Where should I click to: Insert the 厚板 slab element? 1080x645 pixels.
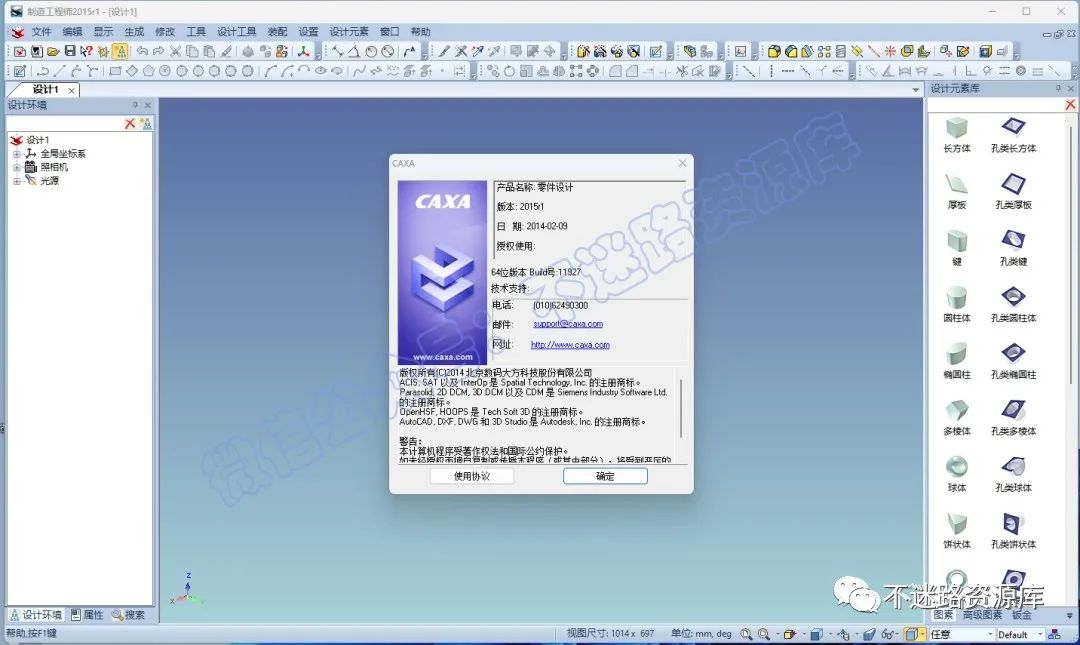pos(957,191)
